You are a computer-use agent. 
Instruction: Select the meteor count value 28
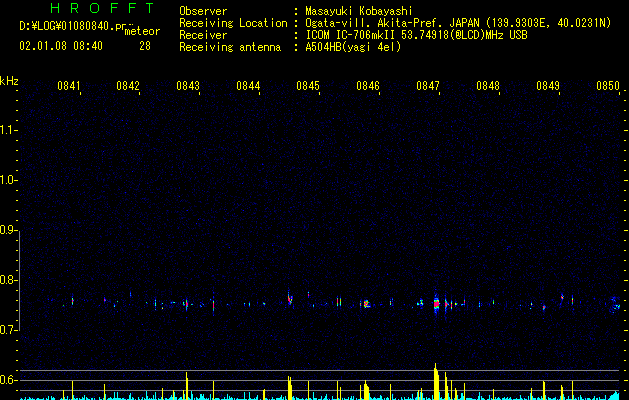click(x=145, y=46)
